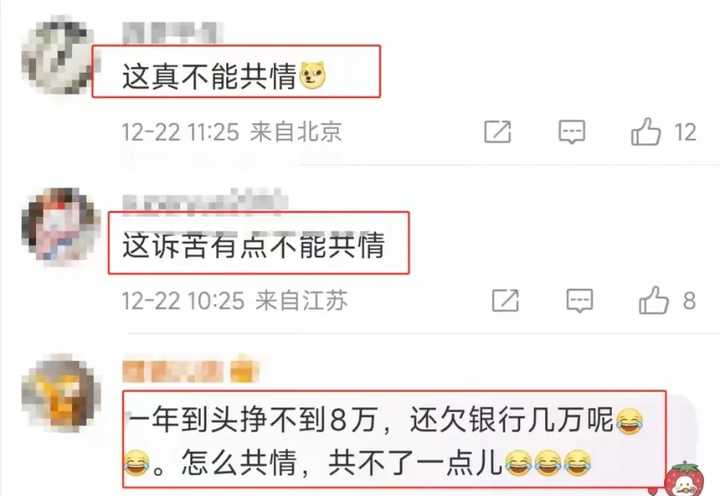Open second commenter's avatar profile
Screen dimensions: 720x496
61,224
